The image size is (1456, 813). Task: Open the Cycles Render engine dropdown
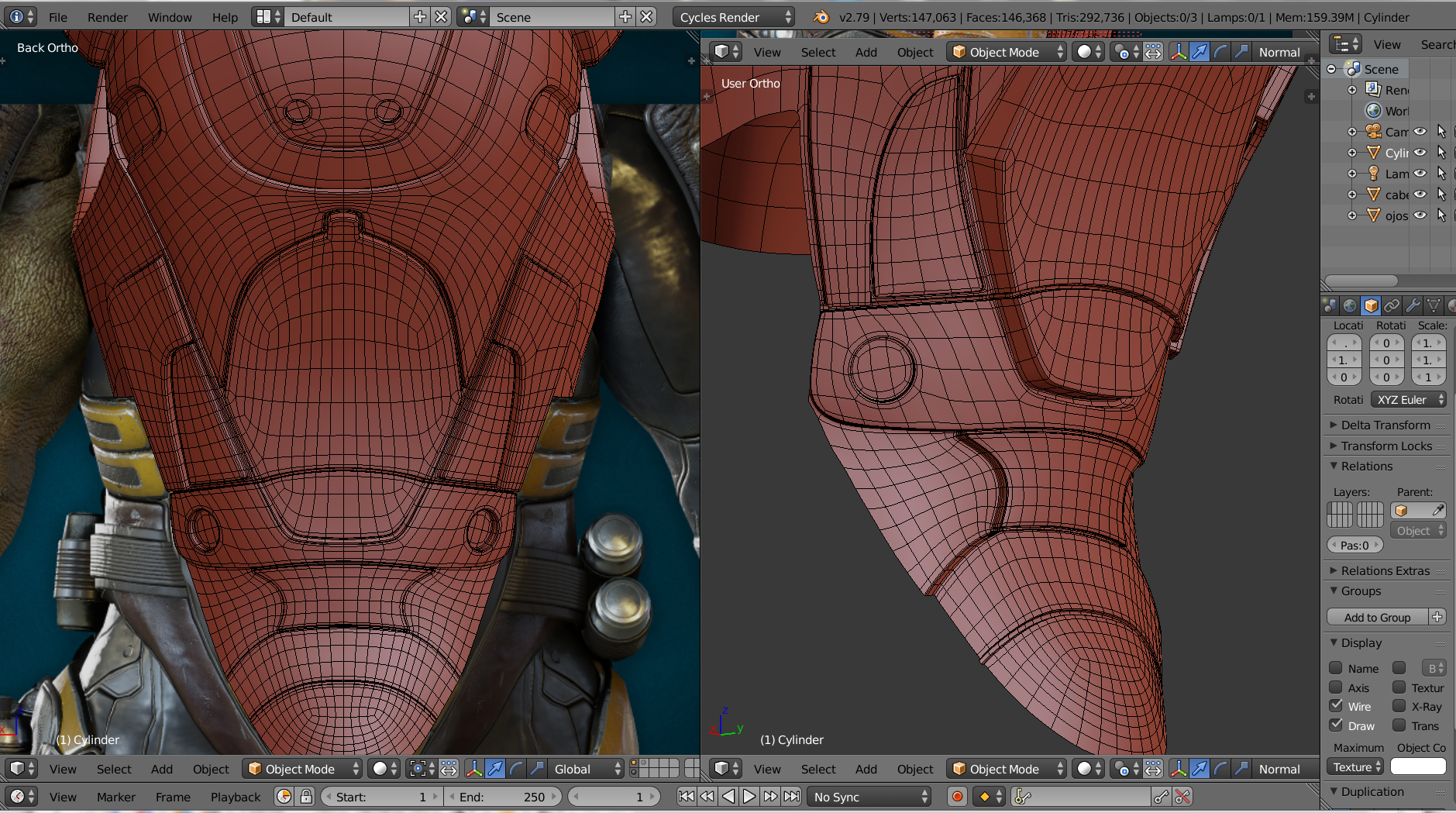(x=733, y=17)
